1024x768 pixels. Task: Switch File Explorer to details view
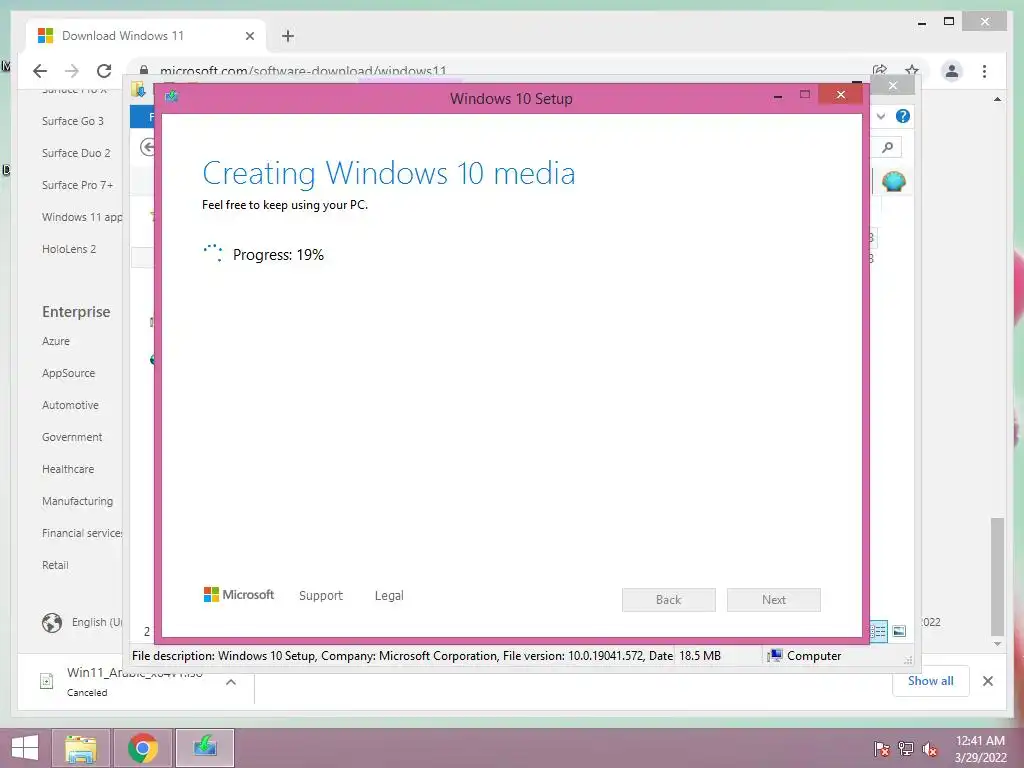click(879, 631)
